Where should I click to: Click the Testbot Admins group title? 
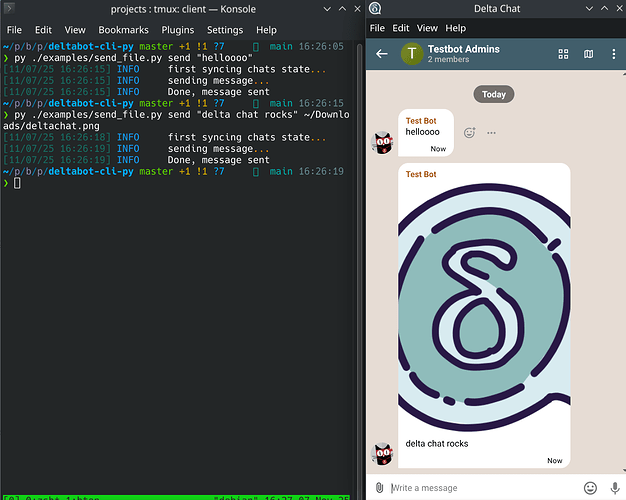click(x=463, y=49)
